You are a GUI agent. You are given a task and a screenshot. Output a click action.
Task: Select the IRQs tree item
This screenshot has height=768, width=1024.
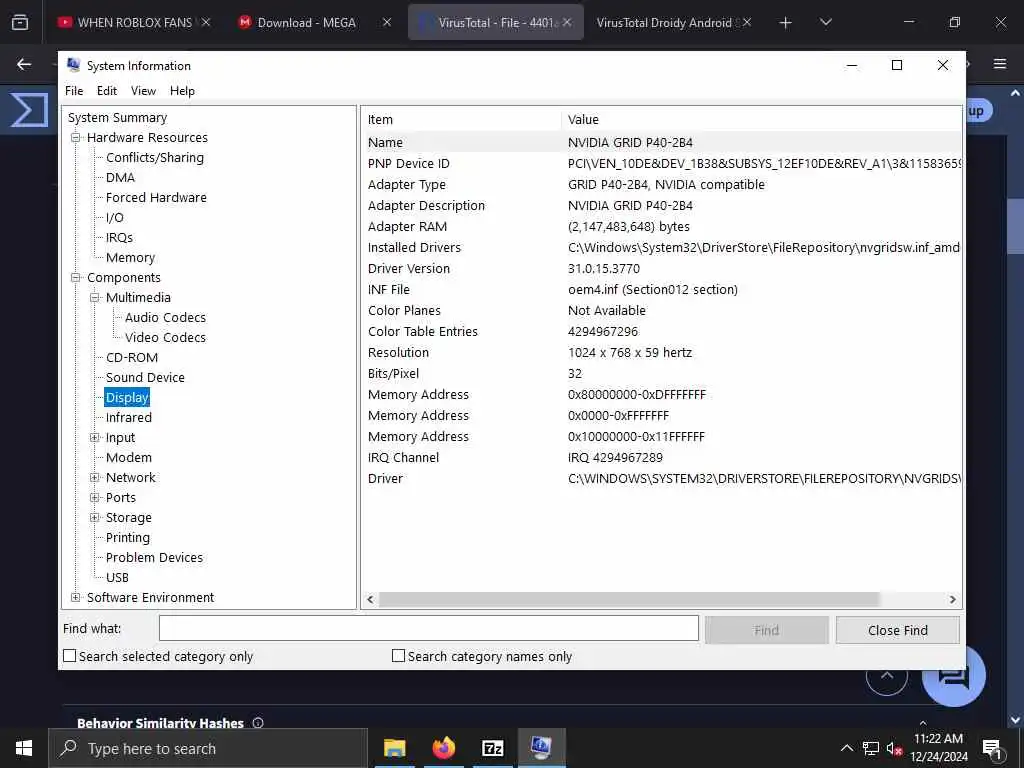pyautogui.click(x=120, y=238)
